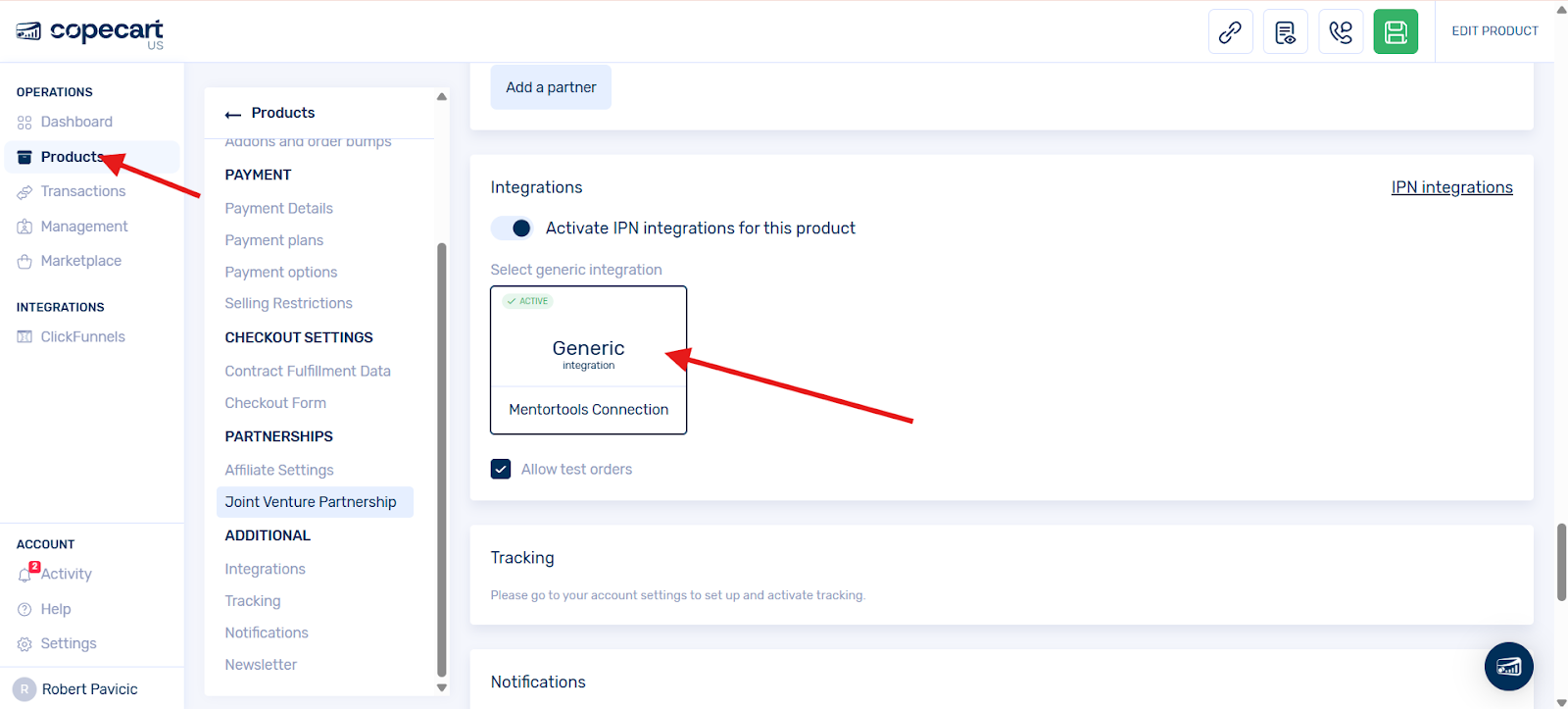Click the link icon in top toolbar
Screen dimensions: 1568x709
coord(1230,31)
